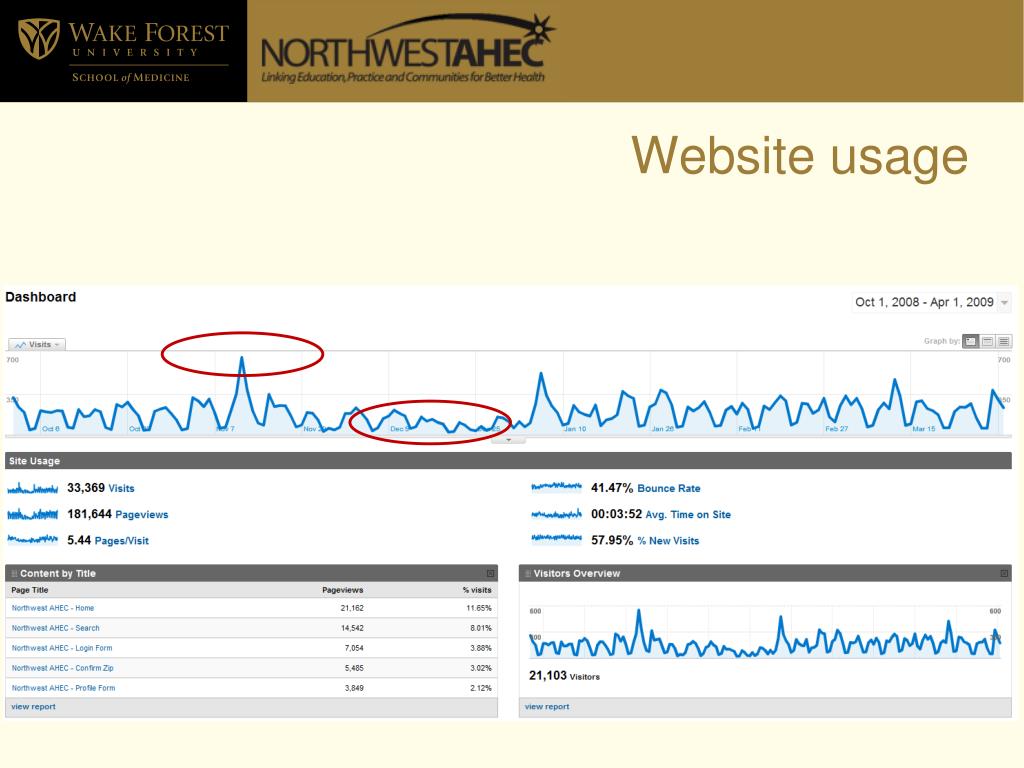The height and width of the screenshot is (768, 1024).
Task: Click the Feb 27 date label on graph
Action: (837, 429)
